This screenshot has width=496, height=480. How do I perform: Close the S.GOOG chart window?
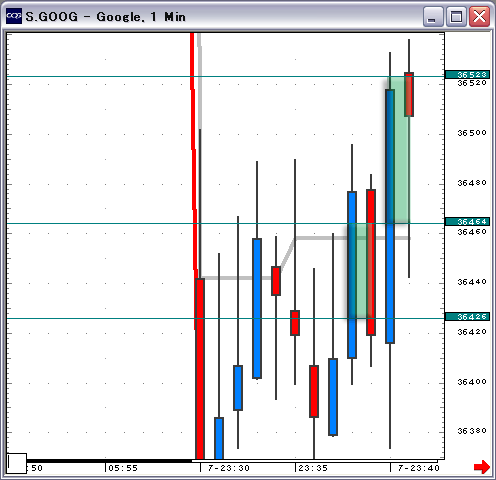pyautogui.click(x=479, y=16)
